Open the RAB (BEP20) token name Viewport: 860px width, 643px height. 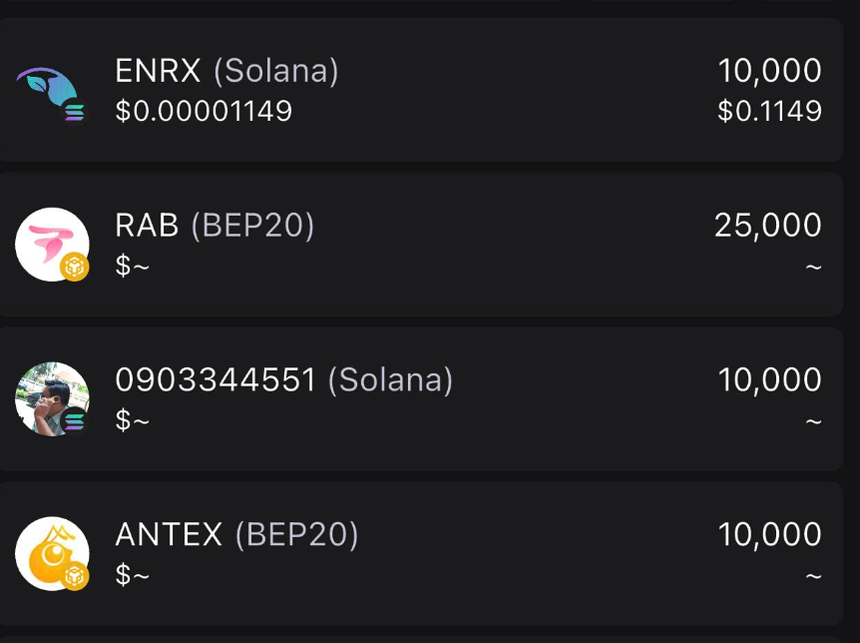point(215,226)
